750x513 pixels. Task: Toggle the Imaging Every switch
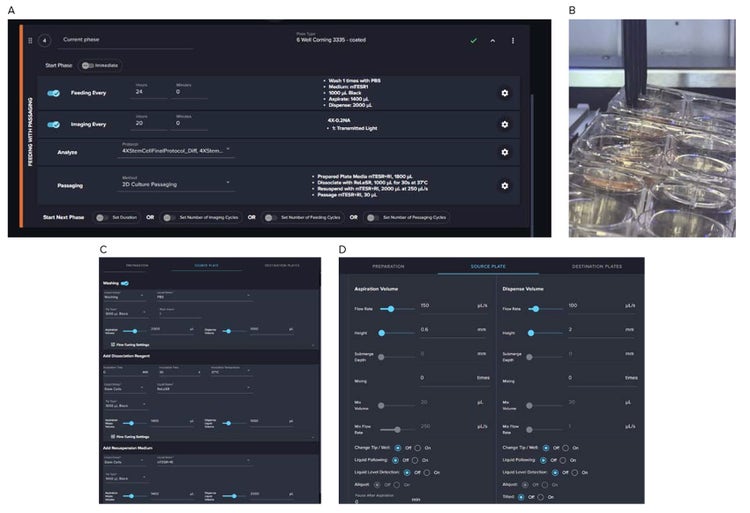coord(54,124)
